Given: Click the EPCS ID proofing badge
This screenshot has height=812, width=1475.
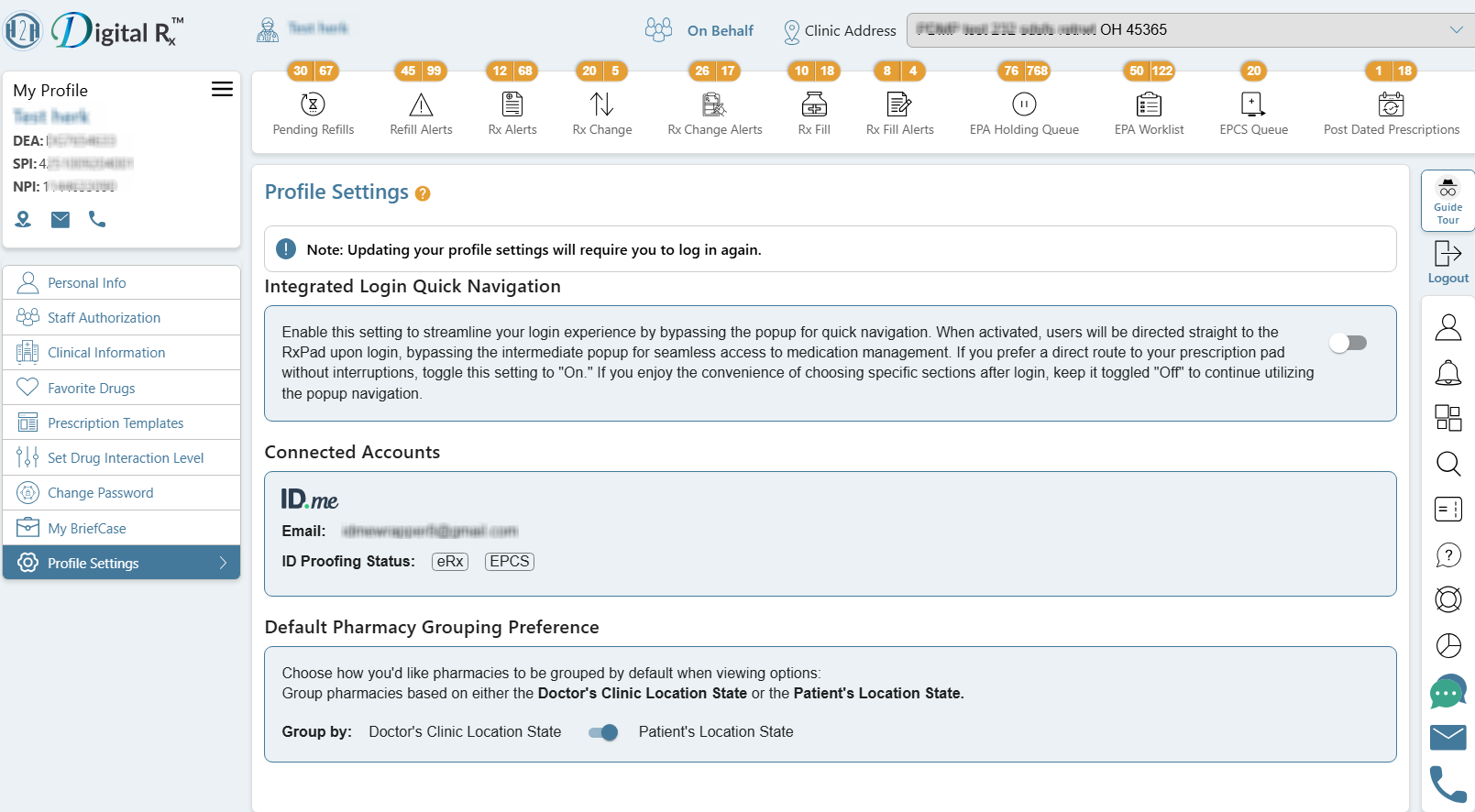Looking at the screenshot, I should click(510, 562).
